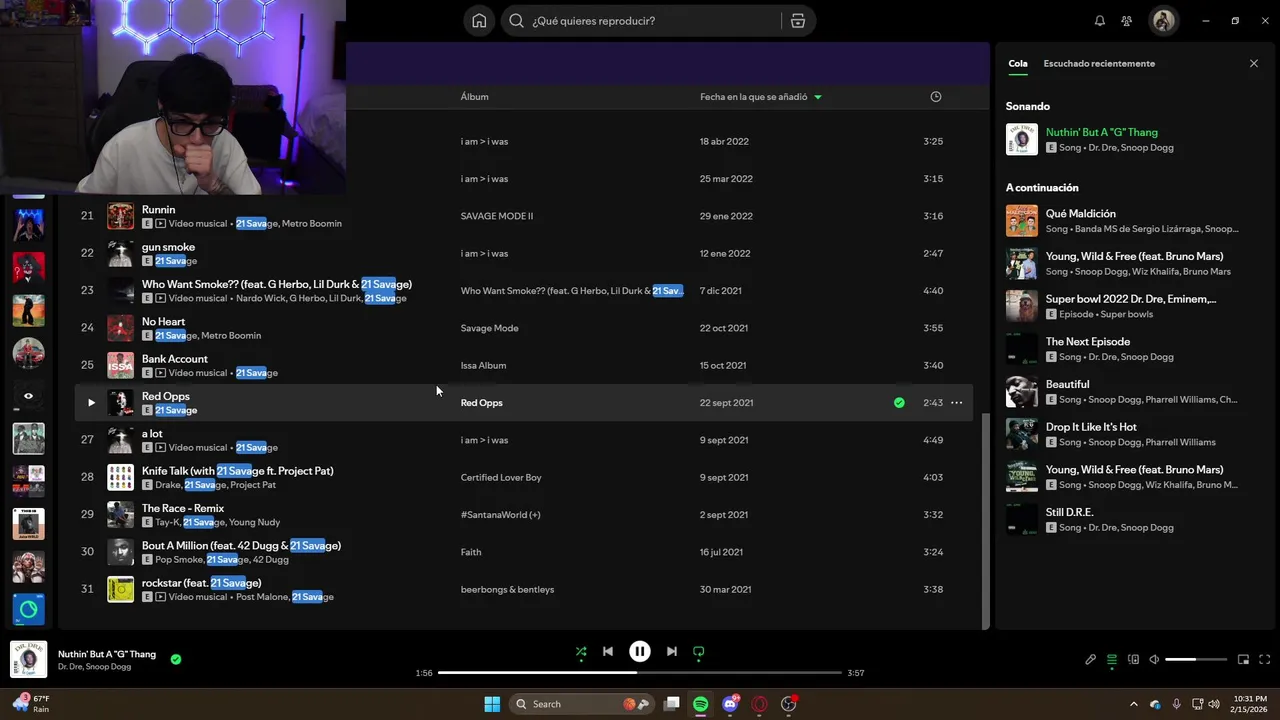The height and width of the screenshot is (720, 1280).
Task: Open the now playing album cover
Action: pos(29,659)
